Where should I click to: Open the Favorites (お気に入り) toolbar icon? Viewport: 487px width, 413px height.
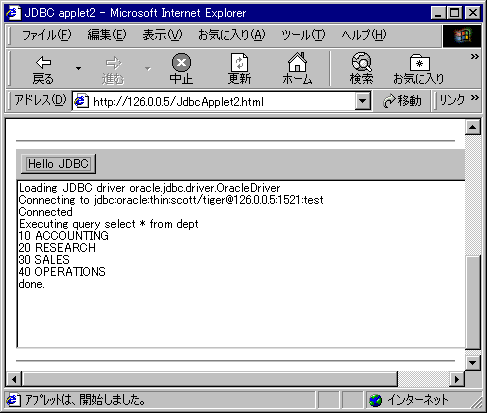(x=420, y=63)
